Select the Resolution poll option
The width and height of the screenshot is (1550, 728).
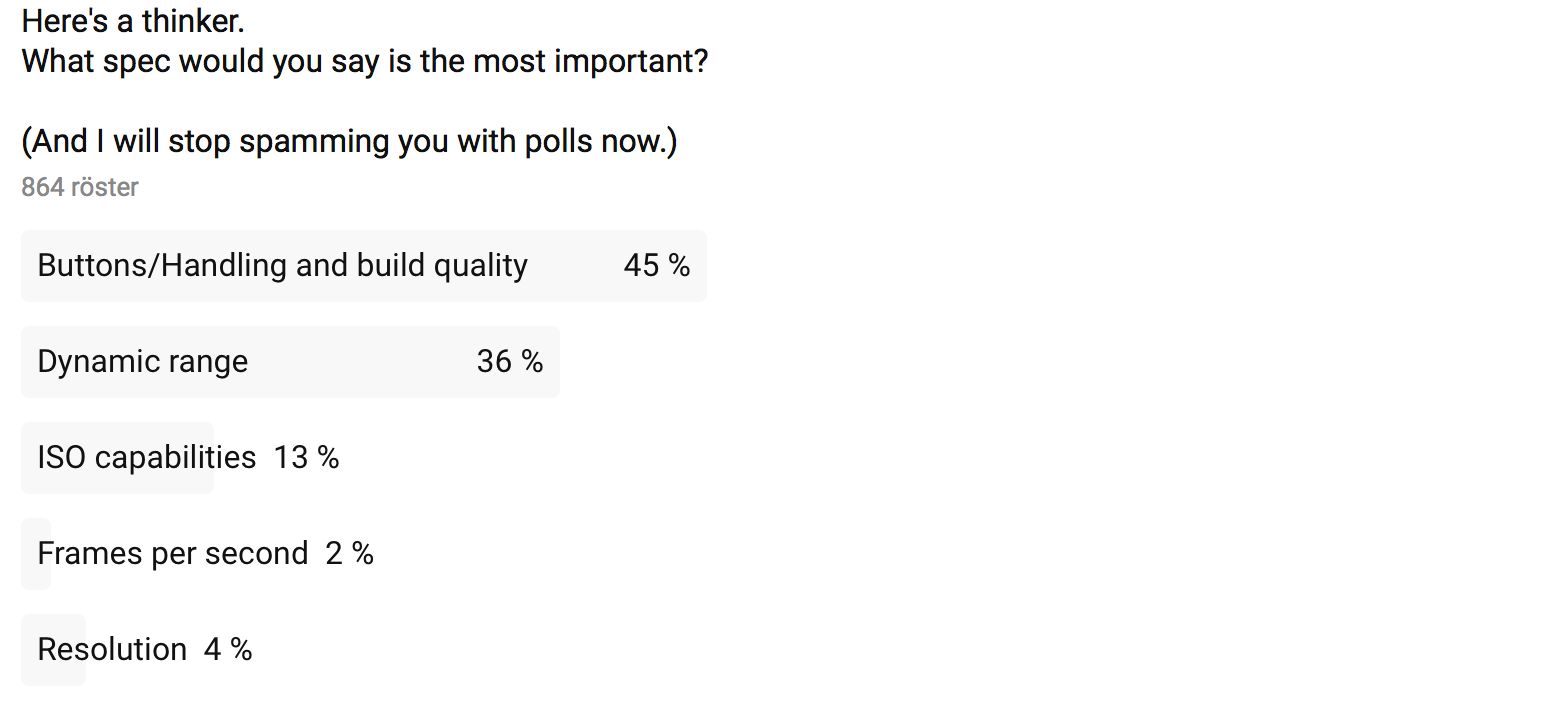click(138, 650)
